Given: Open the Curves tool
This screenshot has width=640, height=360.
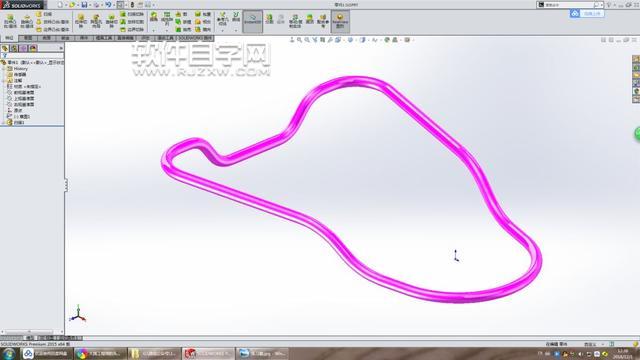Looking at the screenshot, I should click(236, 17).
